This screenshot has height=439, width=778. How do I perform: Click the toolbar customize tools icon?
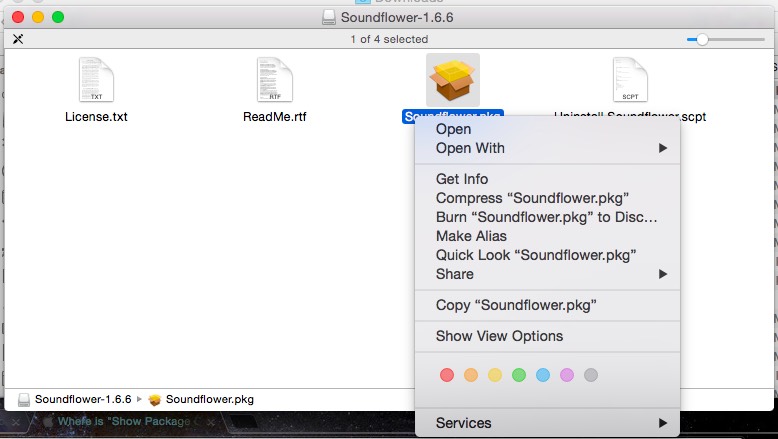18,39
